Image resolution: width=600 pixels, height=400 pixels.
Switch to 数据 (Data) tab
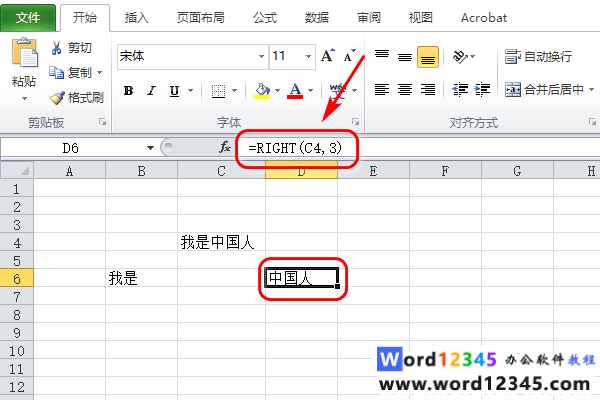317,18
